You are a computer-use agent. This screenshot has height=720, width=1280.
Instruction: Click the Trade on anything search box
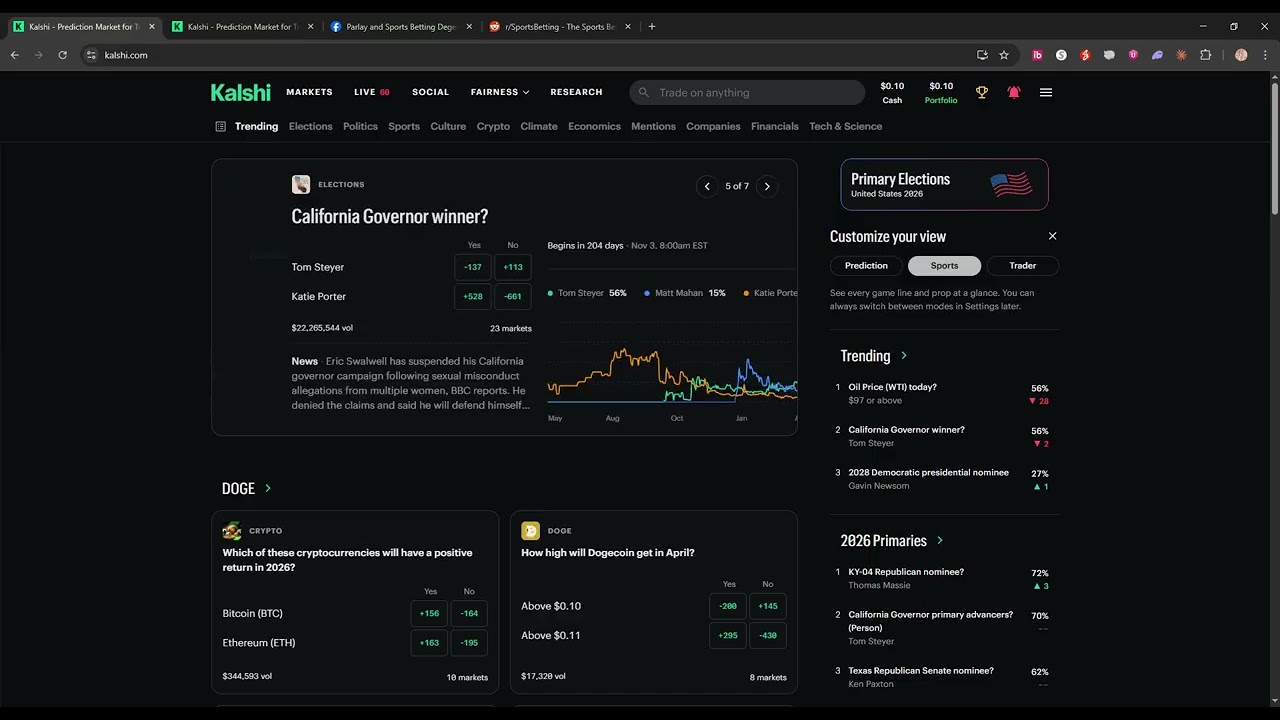point(747,93)
